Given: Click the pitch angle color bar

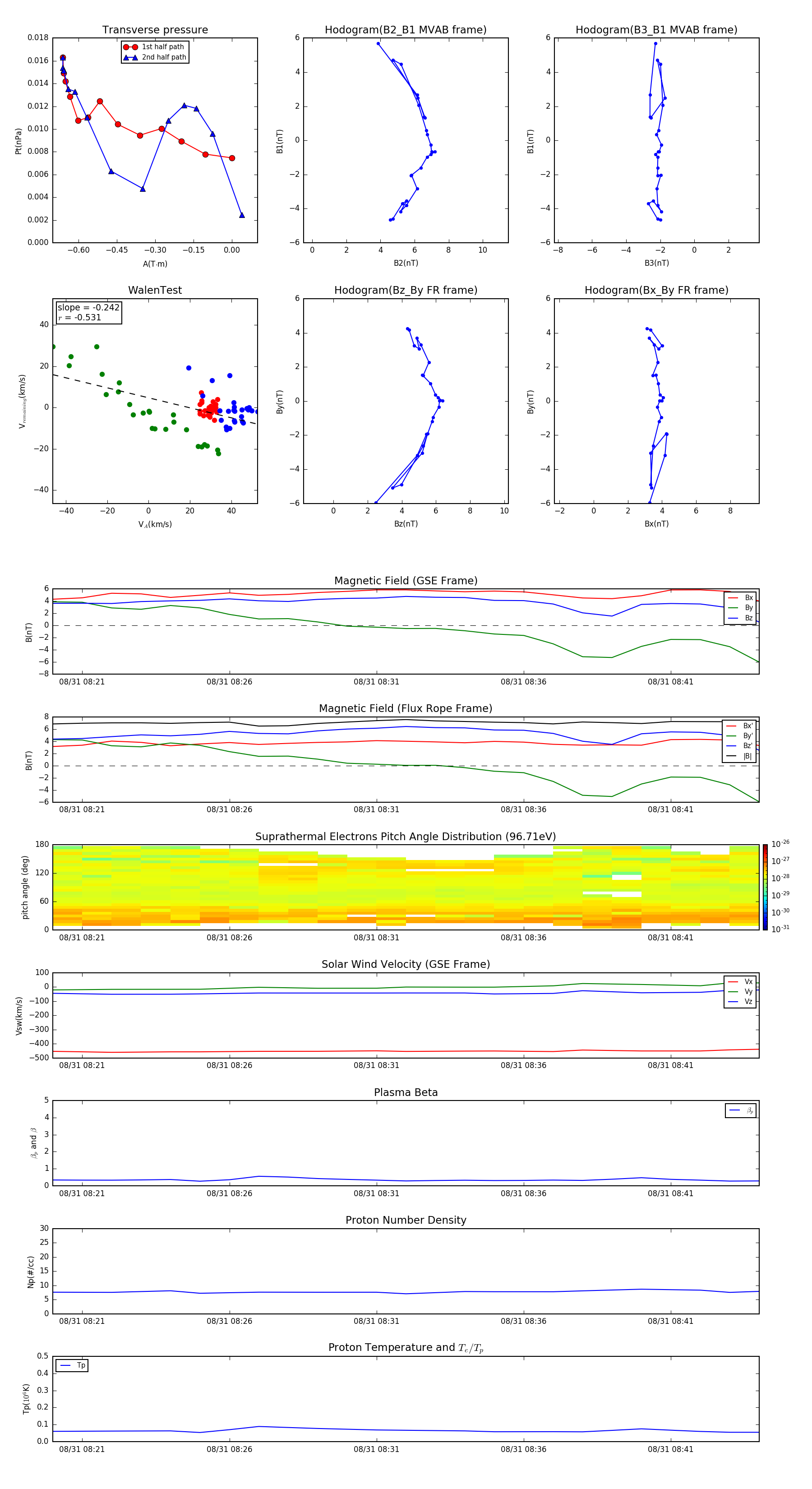Looking at the screenshot, I should click(x=765, y=887).
